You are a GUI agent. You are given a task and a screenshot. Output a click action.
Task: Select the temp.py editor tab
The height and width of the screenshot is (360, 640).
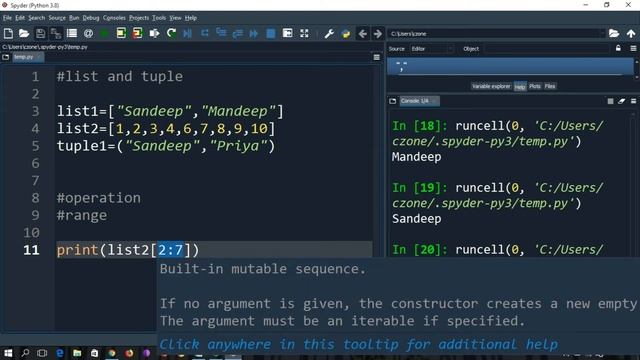(27, 57)
